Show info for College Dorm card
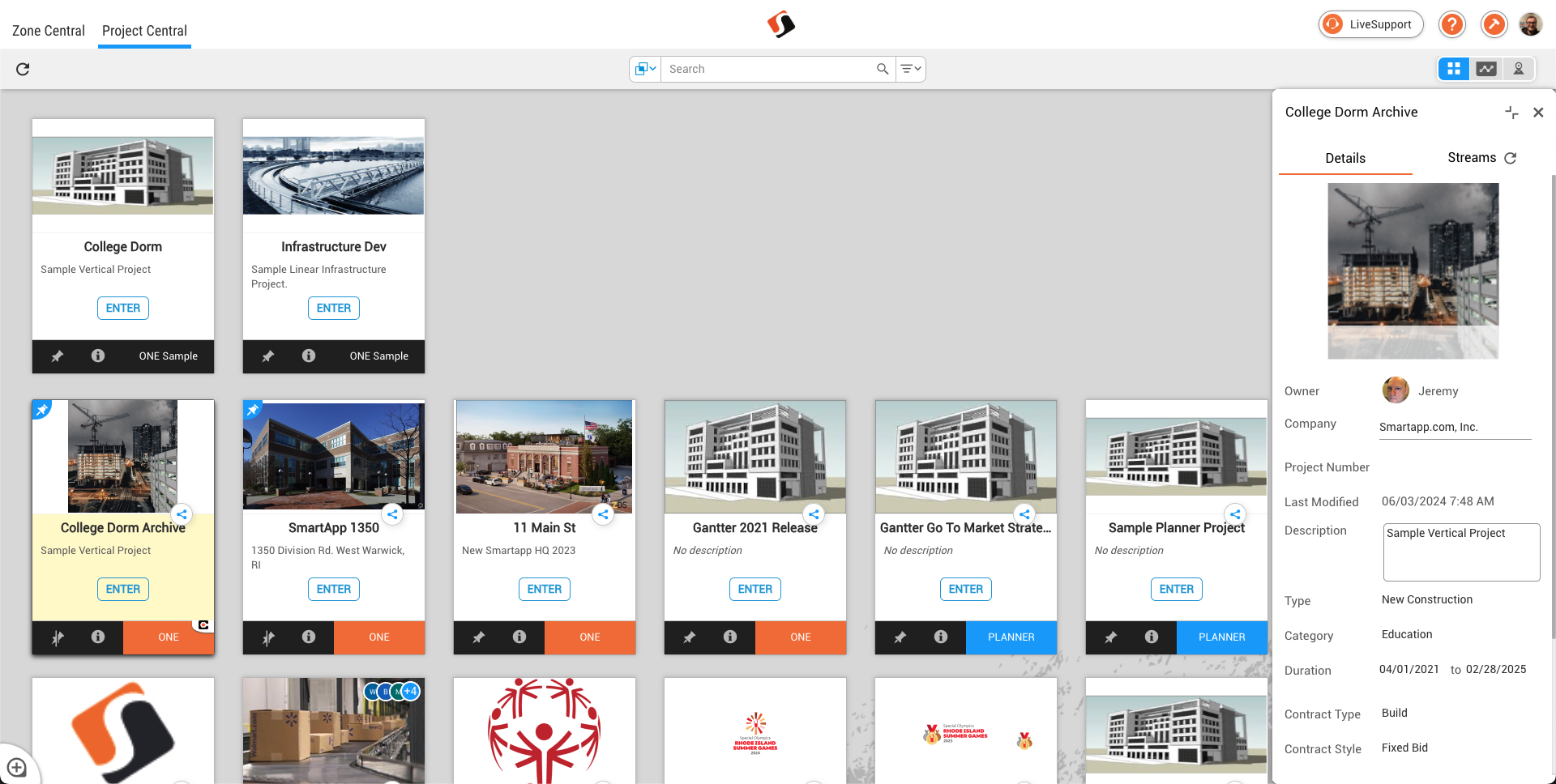The width and height of the screenshot is (1556, 784). click(x=98, y=356)
